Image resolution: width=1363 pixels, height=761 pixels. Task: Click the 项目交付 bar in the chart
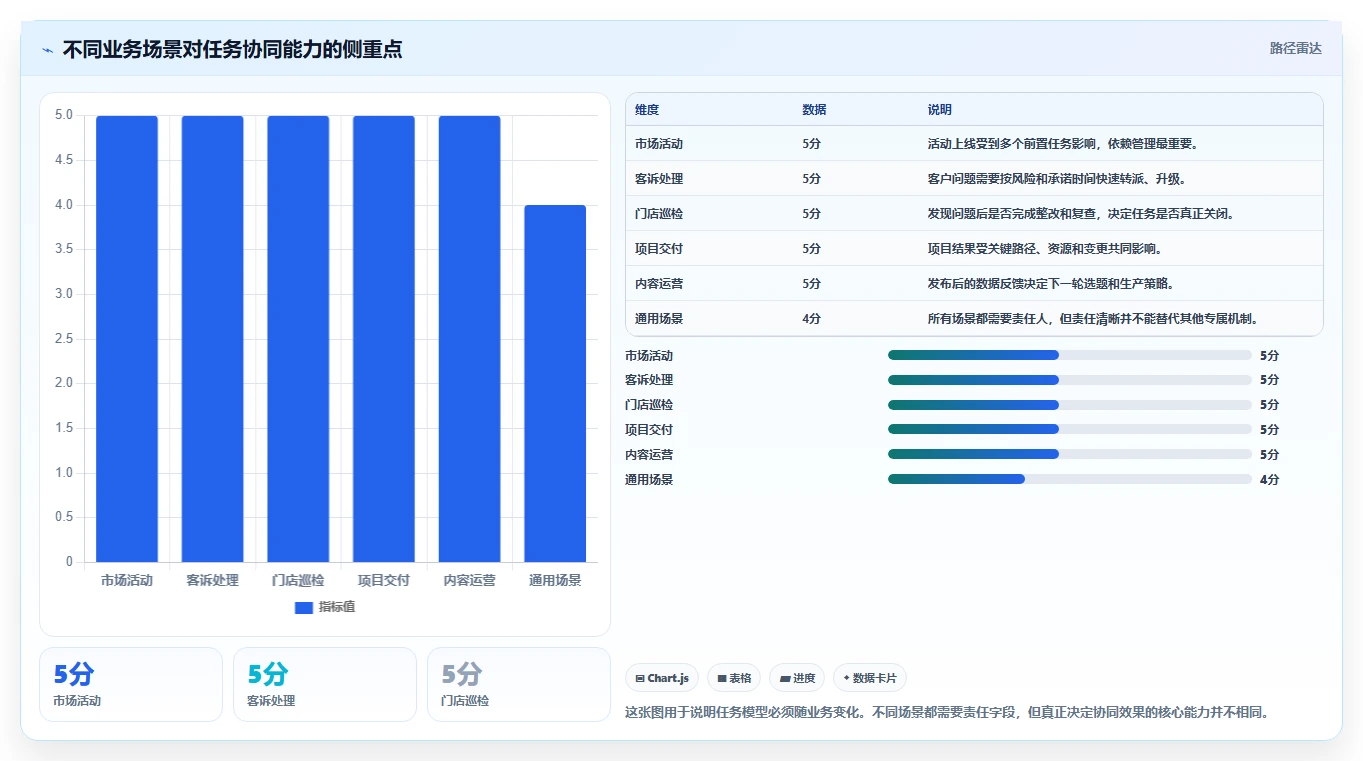pos(384,339)
